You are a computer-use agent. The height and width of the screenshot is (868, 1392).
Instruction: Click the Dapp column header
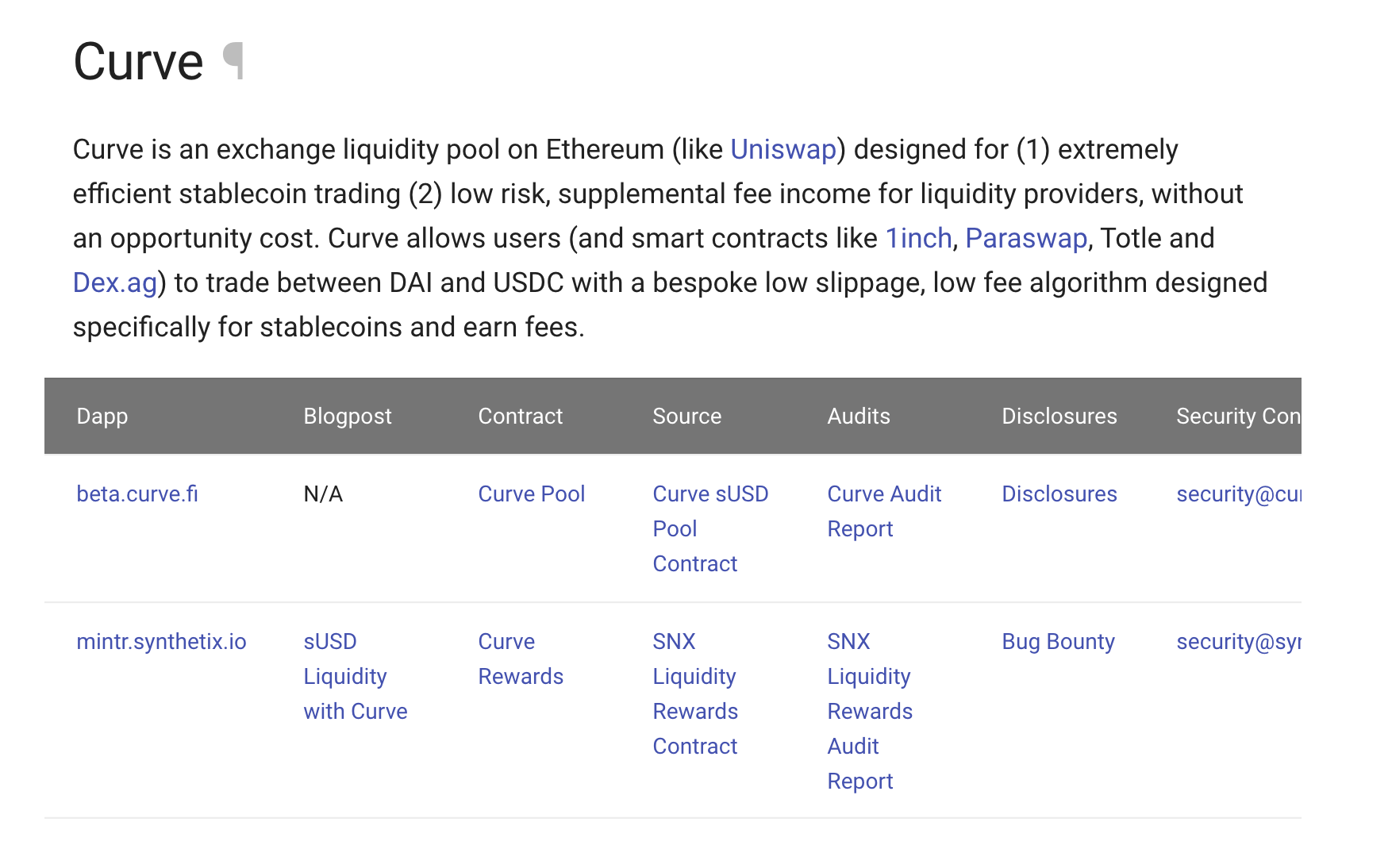pos(102,416)
